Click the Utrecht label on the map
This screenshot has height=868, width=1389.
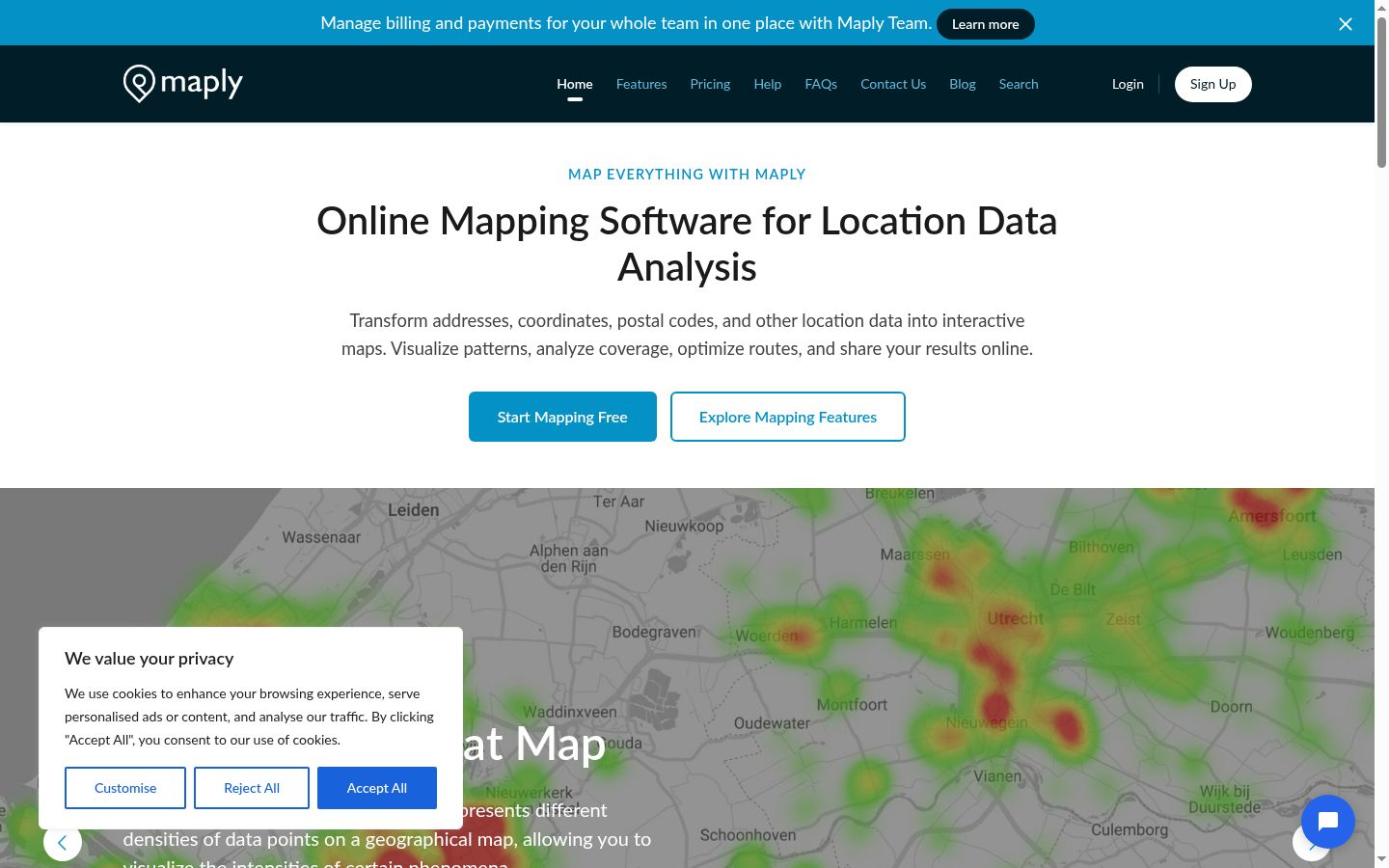[1016, 618]
